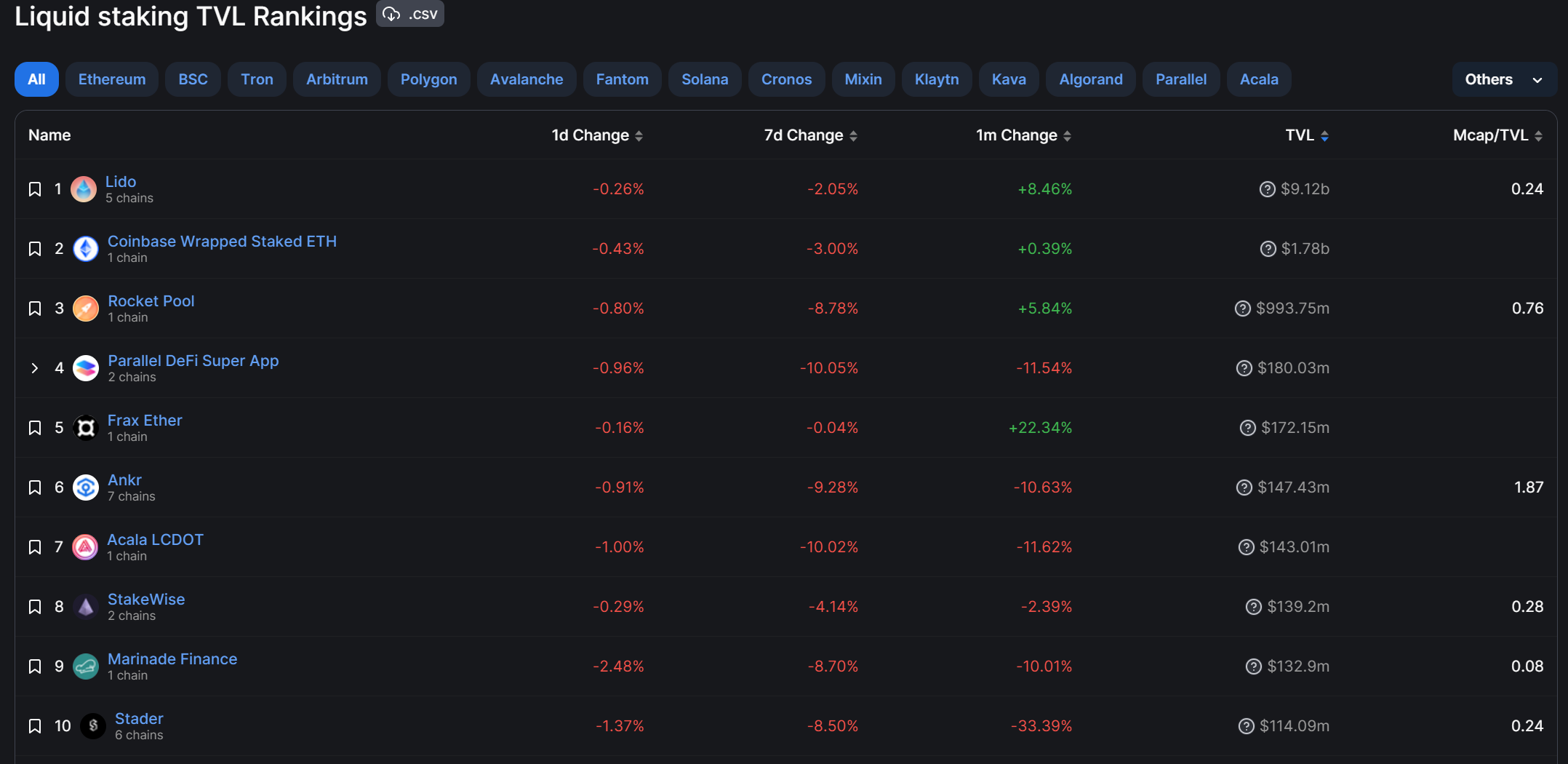The image size is (1568, 764).
Task: Expand Parallel DeFi Super App row
Action: pyautogui.click(x=34, y=368)
